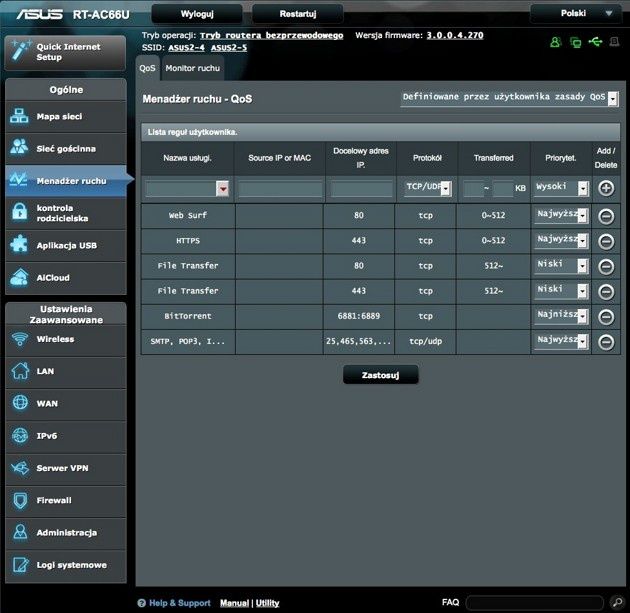
Task: Open Aplikacja USB puzzle icon
Action: point(19,244)
